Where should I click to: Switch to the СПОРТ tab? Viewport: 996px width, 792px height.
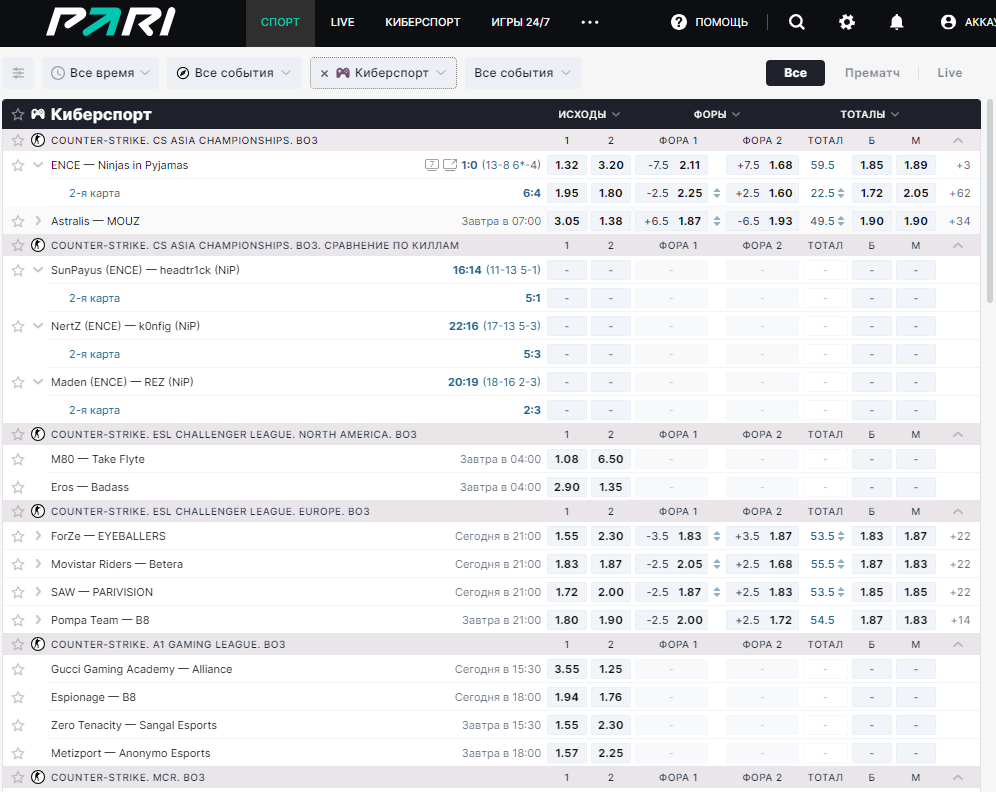click(x=280, y=22)
